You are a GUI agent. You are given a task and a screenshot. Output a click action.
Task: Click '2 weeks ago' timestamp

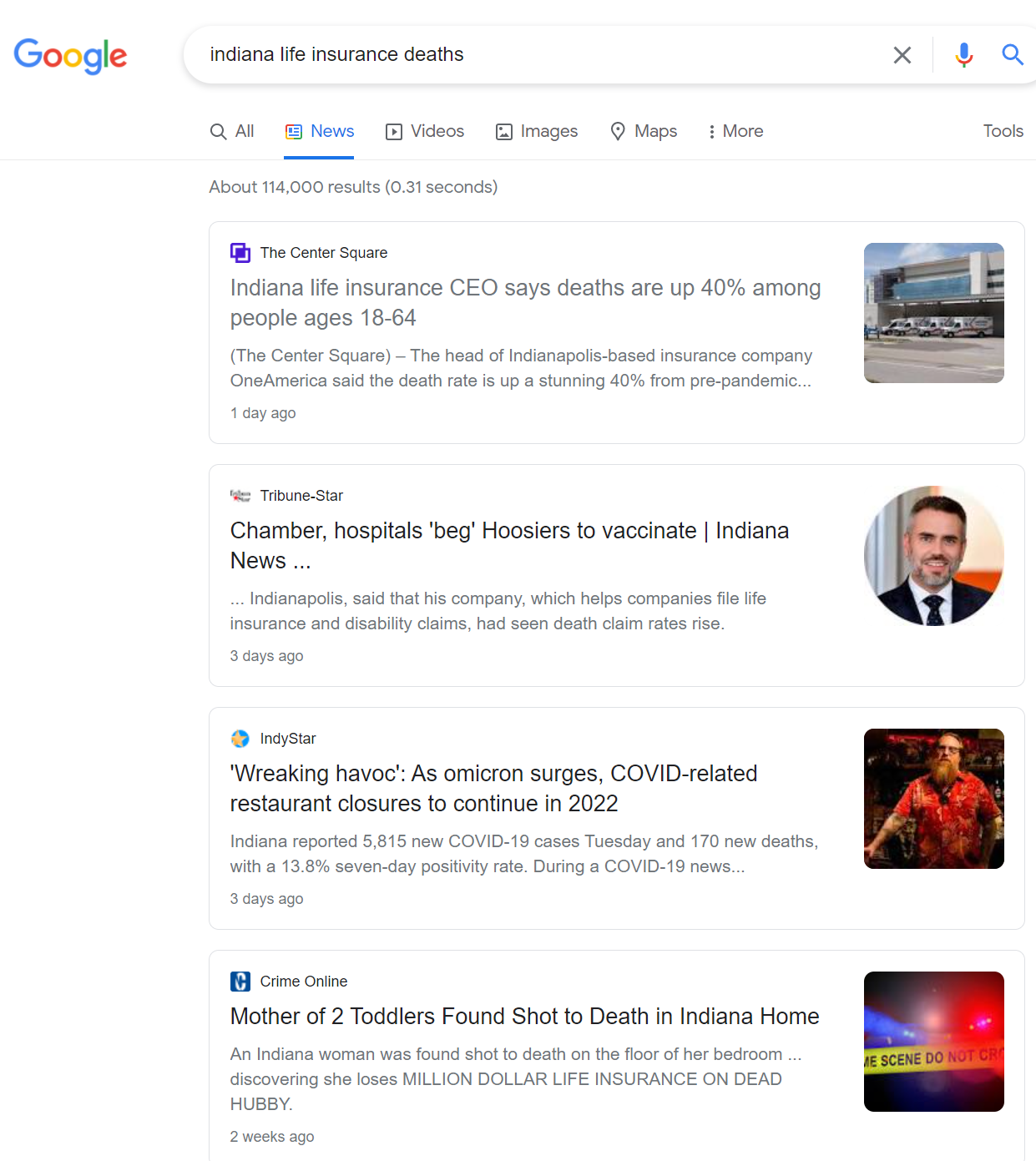pyautogui.click(x=272, y=1137)
